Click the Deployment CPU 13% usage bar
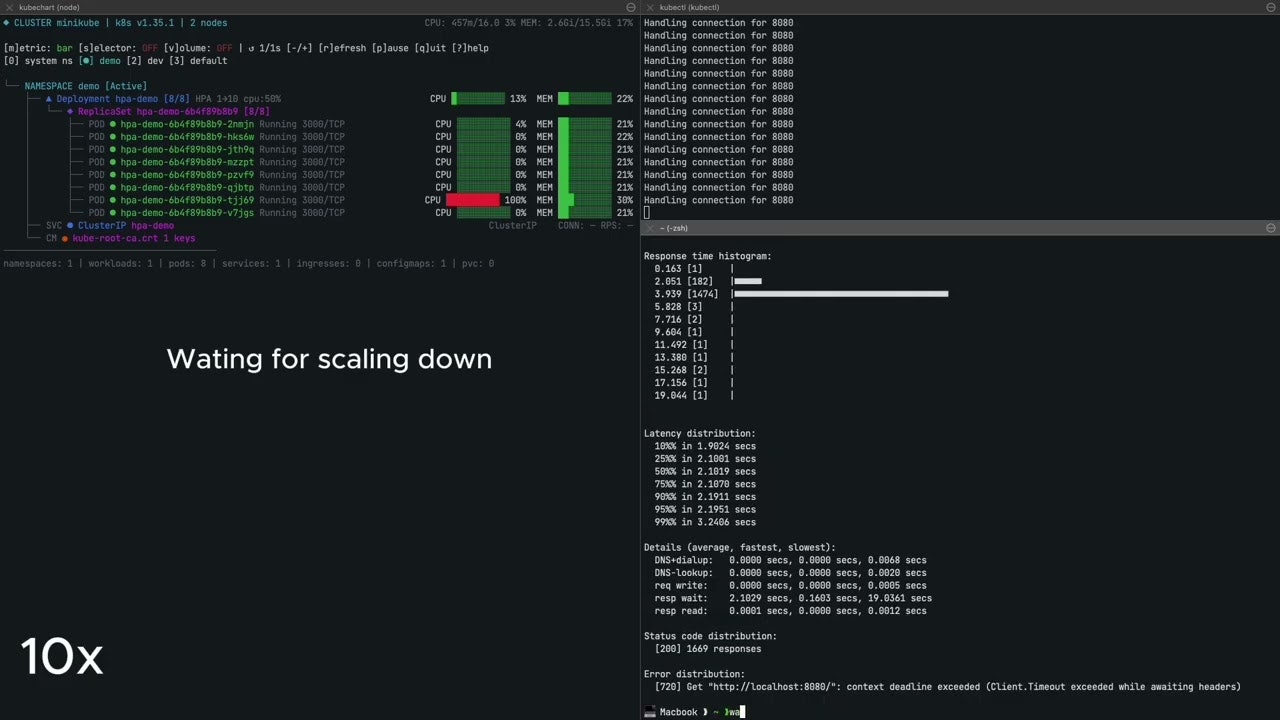The image size is (1280, 720). pos(478,99)
